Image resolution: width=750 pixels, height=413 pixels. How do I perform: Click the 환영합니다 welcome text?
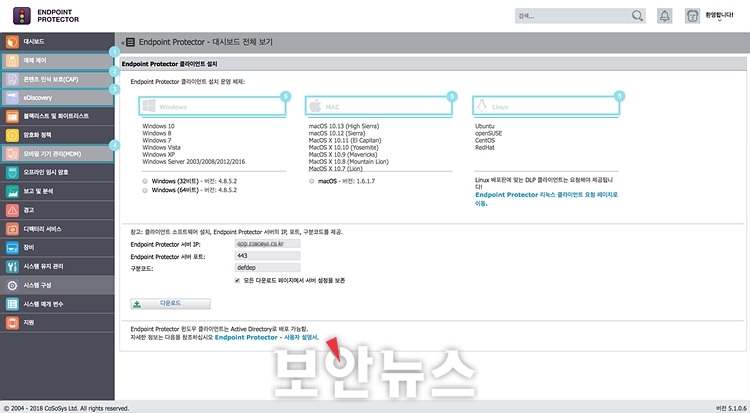click(719, 15)
